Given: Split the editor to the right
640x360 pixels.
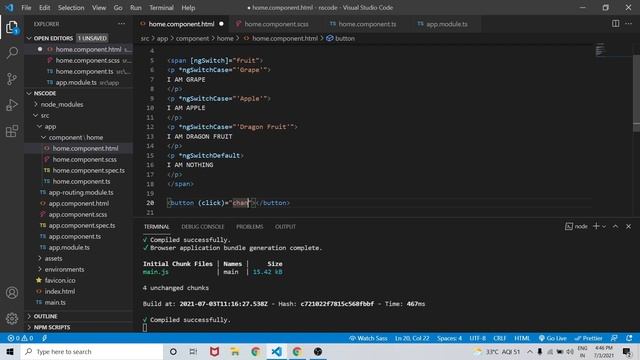Looking at the screenshot, I should (616, 24).
